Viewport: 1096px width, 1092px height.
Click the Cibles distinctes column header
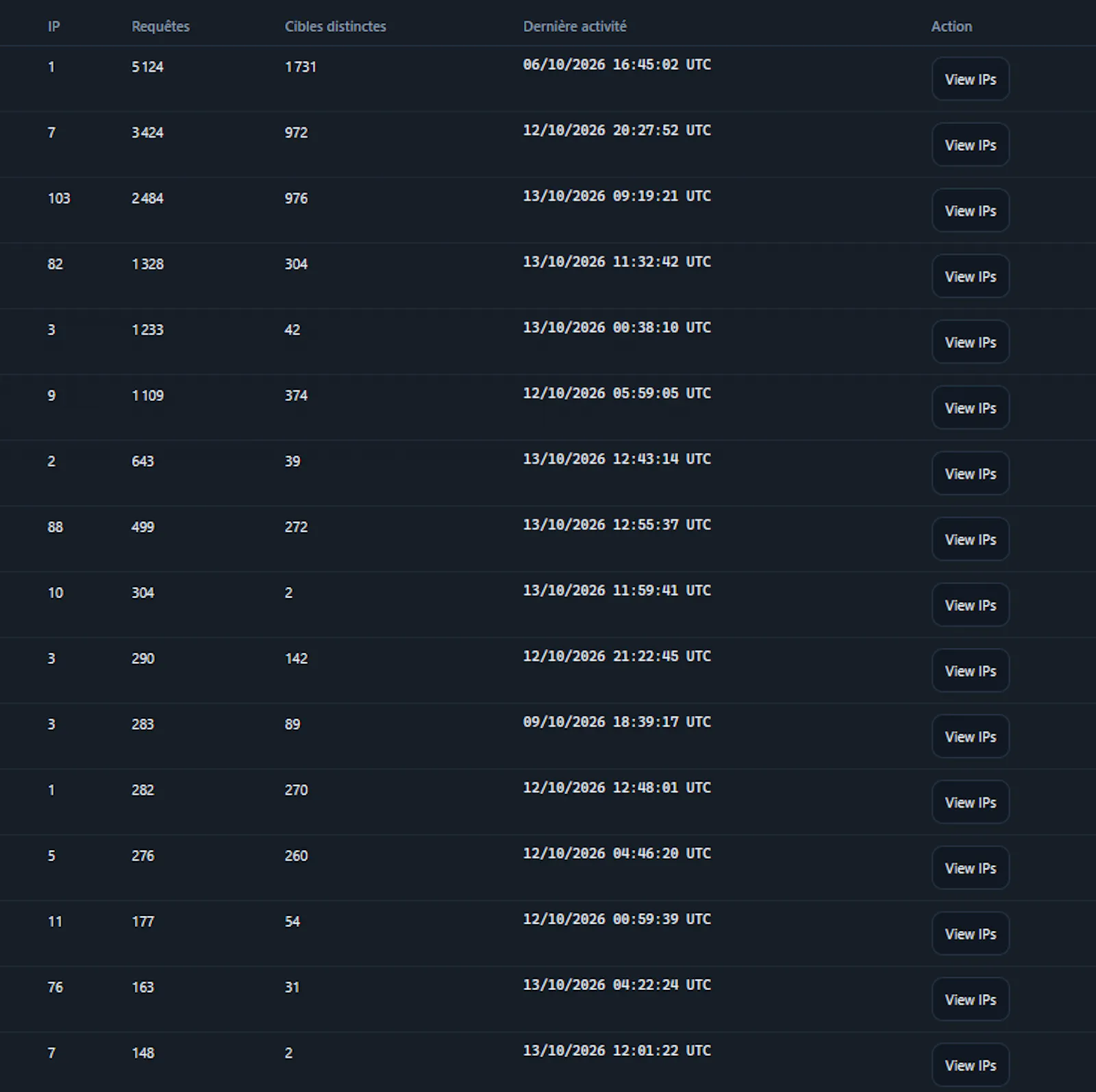335,27
